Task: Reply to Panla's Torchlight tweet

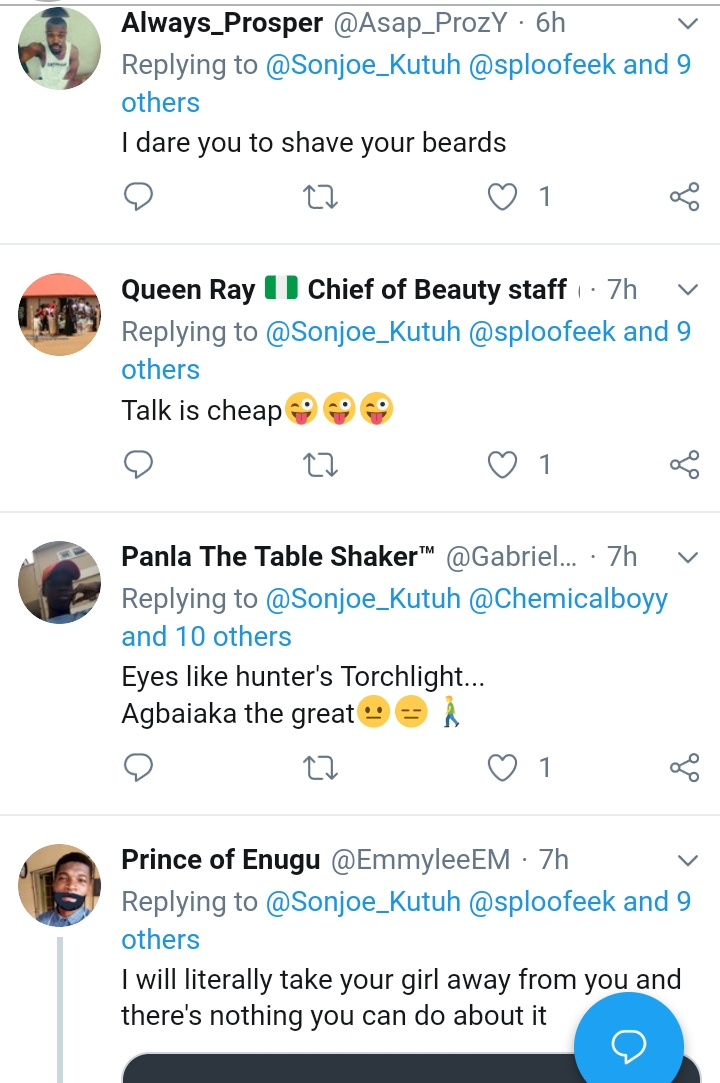Action: [138, 767]
